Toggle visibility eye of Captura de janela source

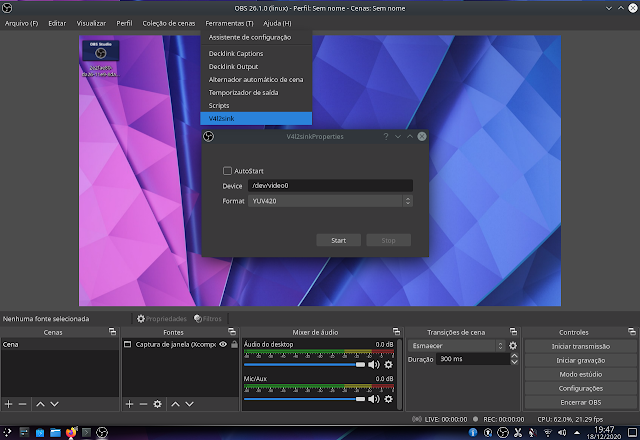(x=223, y=344)
